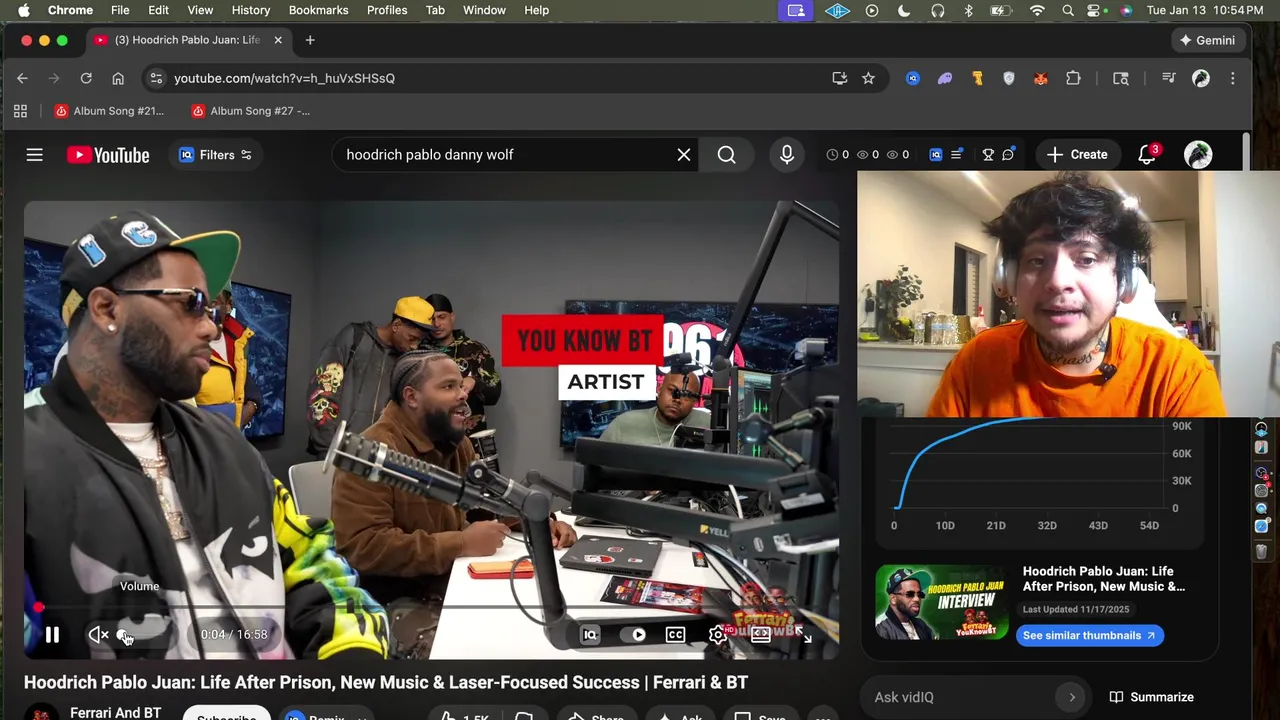Viewport: 1280px width, 720px height.
Task: Open the vidIQ trophy icon
Action: tap(988, 155)
